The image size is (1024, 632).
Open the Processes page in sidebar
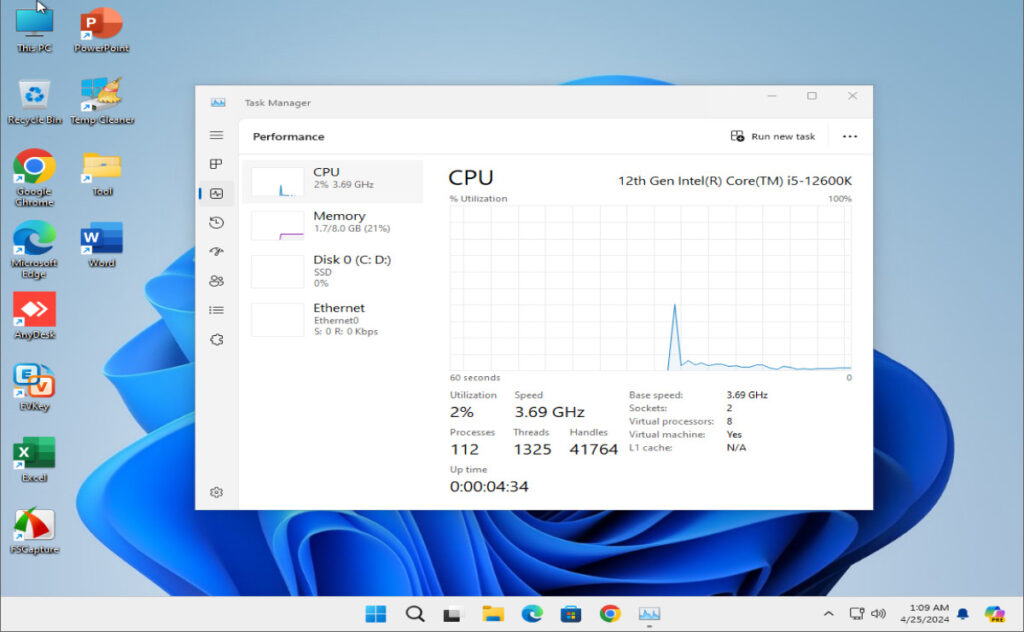pyautogui.click(x=215, y=162)
